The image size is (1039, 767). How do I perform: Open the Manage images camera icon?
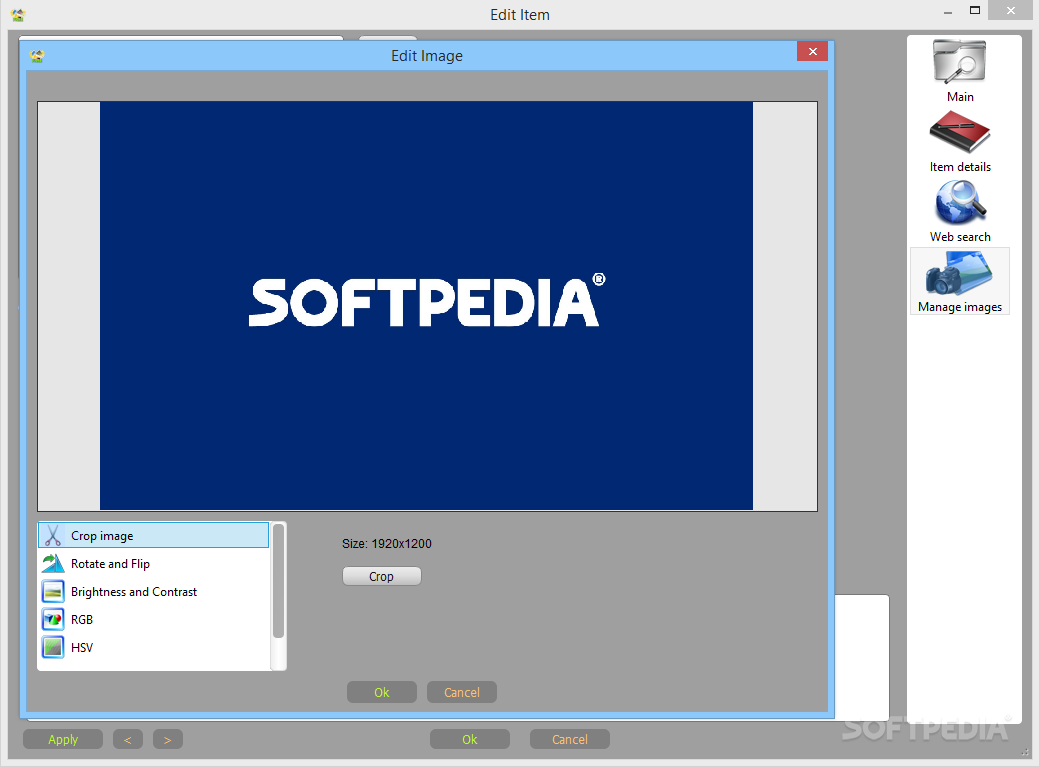point(959,273)
